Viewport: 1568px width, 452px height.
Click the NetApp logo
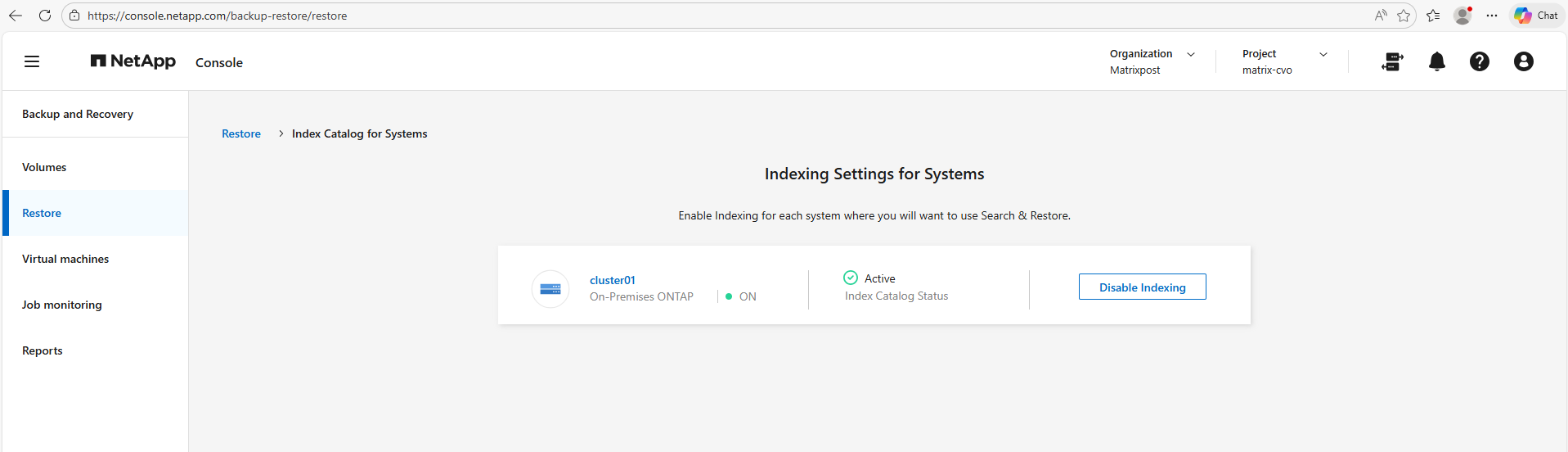click(x=133, y=61)
